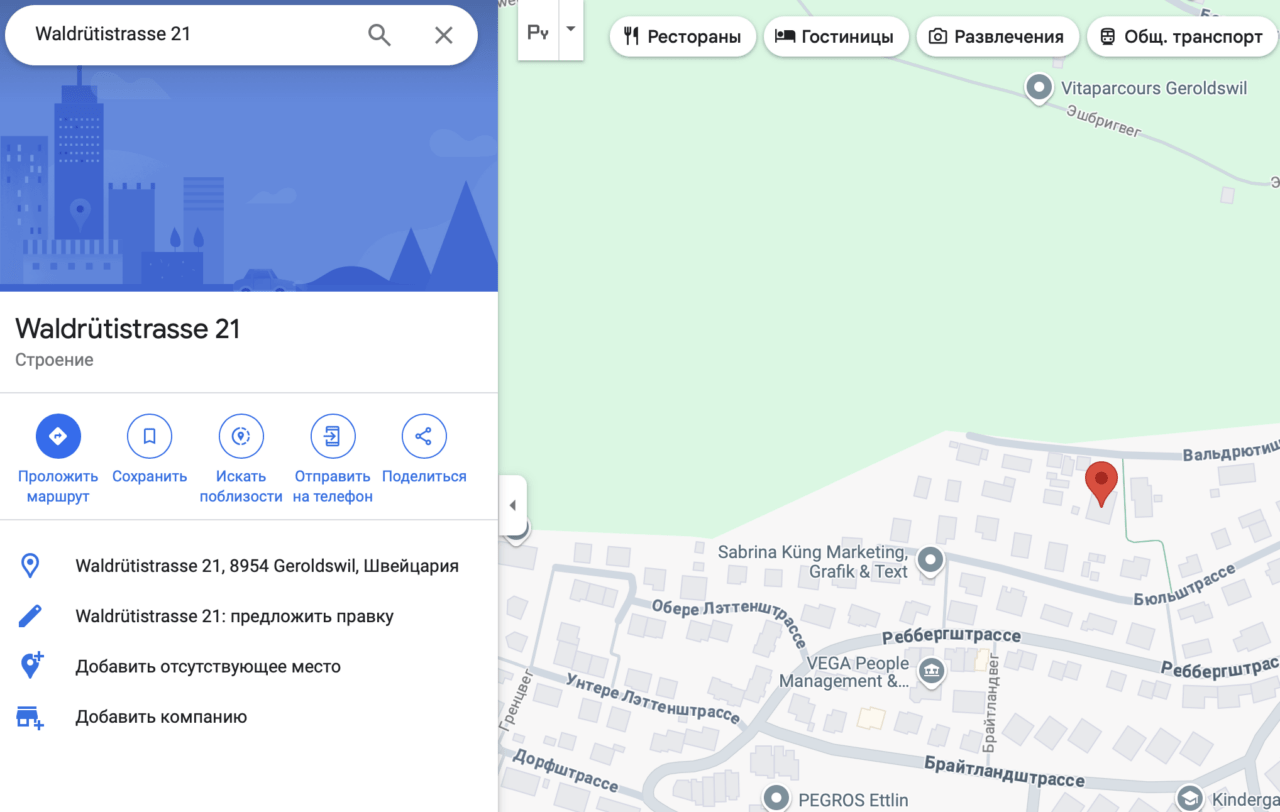Viewport: 1280px width, 812px height.
Task: Click the red location pin on the map
Action: tap(1102, 484)
